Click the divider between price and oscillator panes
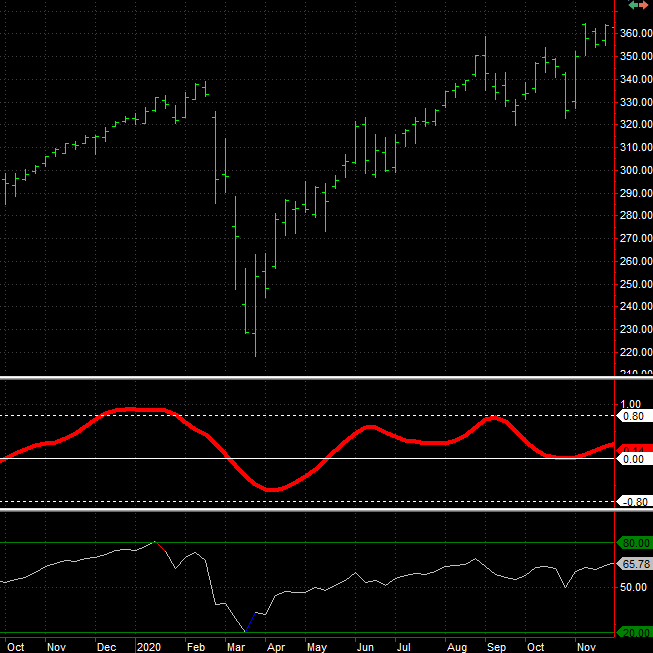The height and width of the screenshot is (653, 653). coord(326,378)
